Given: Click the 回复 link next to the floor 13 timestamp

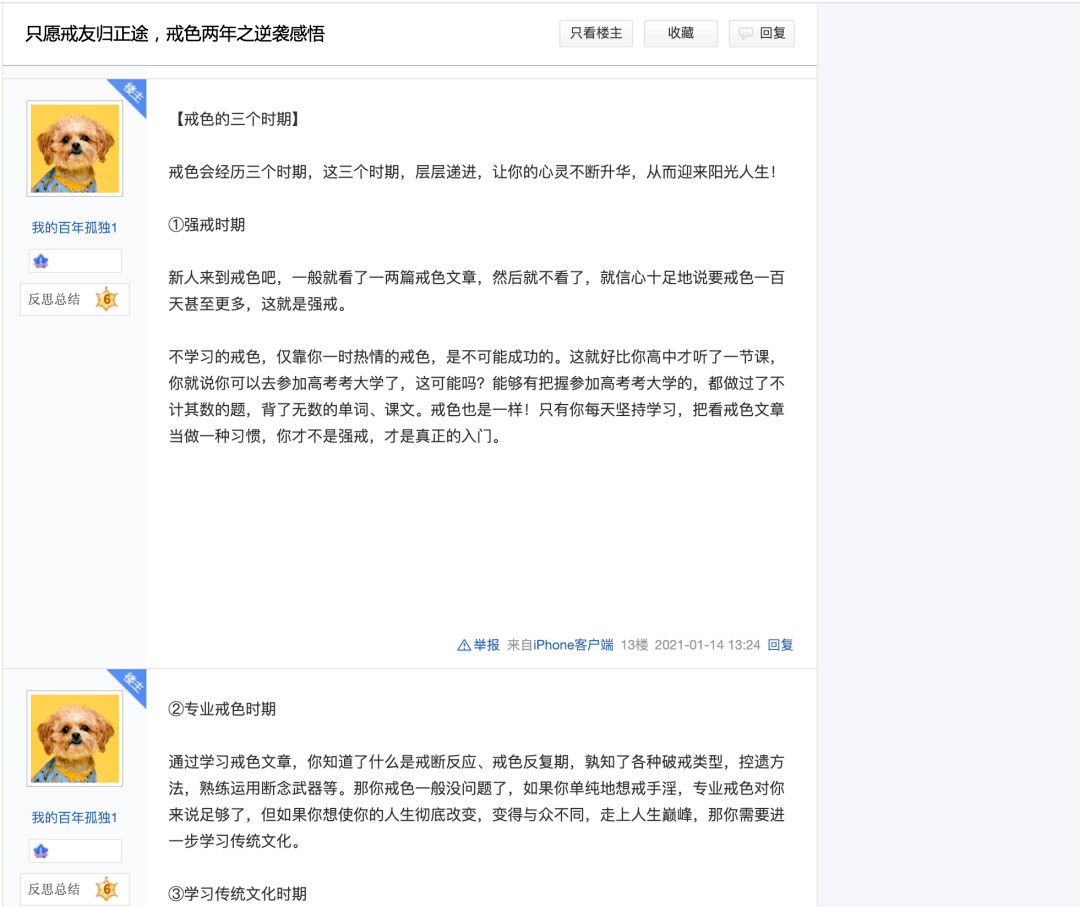Looking at the screenshot, I should click(x=780, y=645).
